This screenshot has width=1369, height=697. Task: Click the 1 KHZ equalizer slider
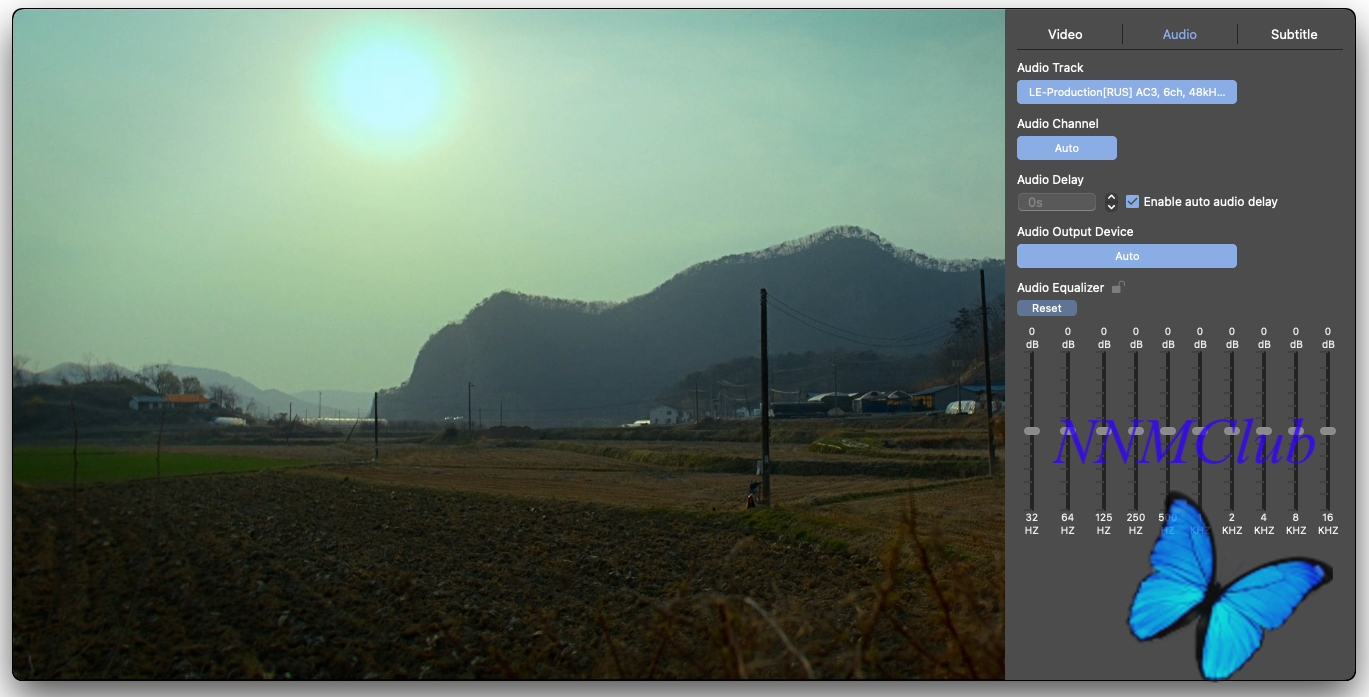[1200, 431]
